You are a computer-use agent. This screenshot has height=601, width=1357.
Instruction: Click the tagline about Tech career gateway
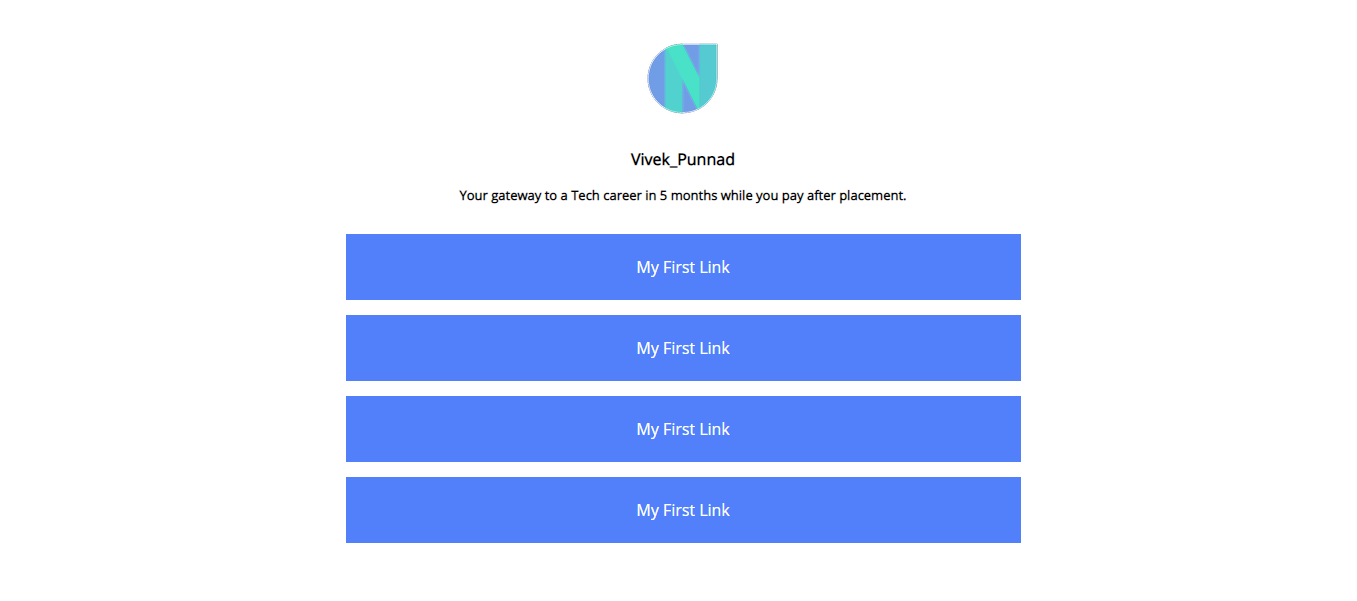pos(683,196)
